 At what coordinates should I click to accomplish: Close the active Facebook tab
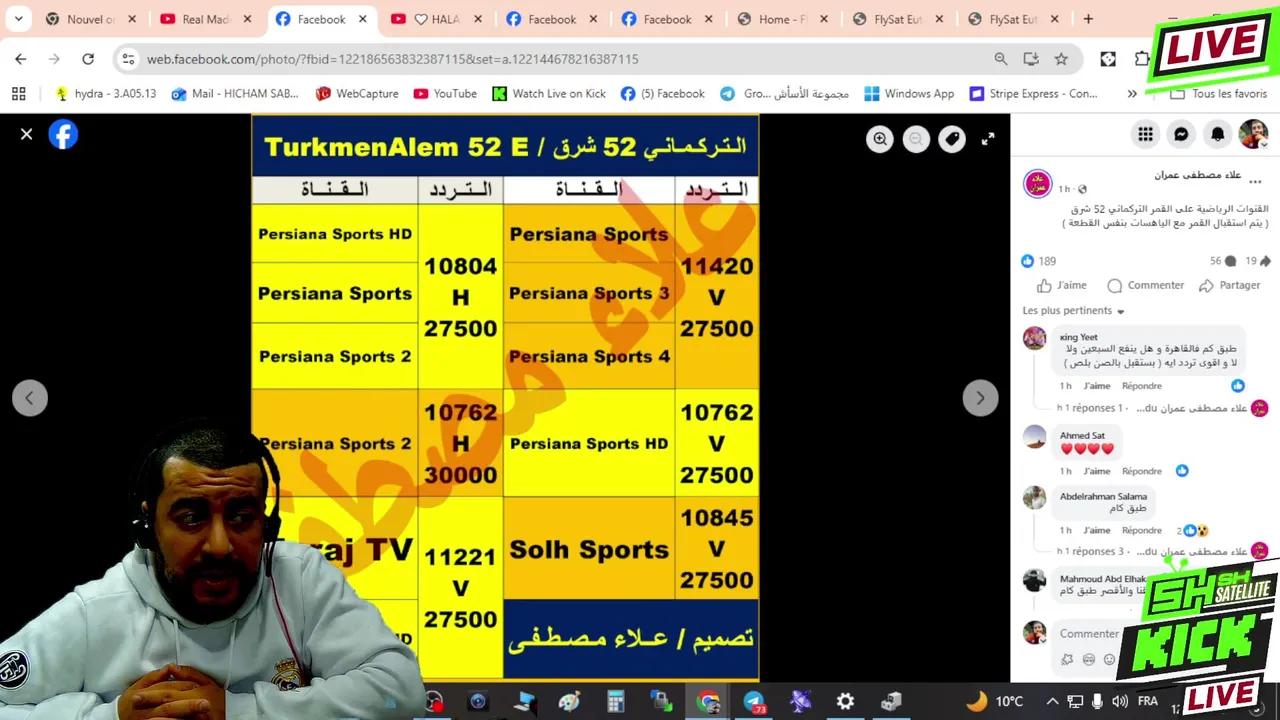363,19
